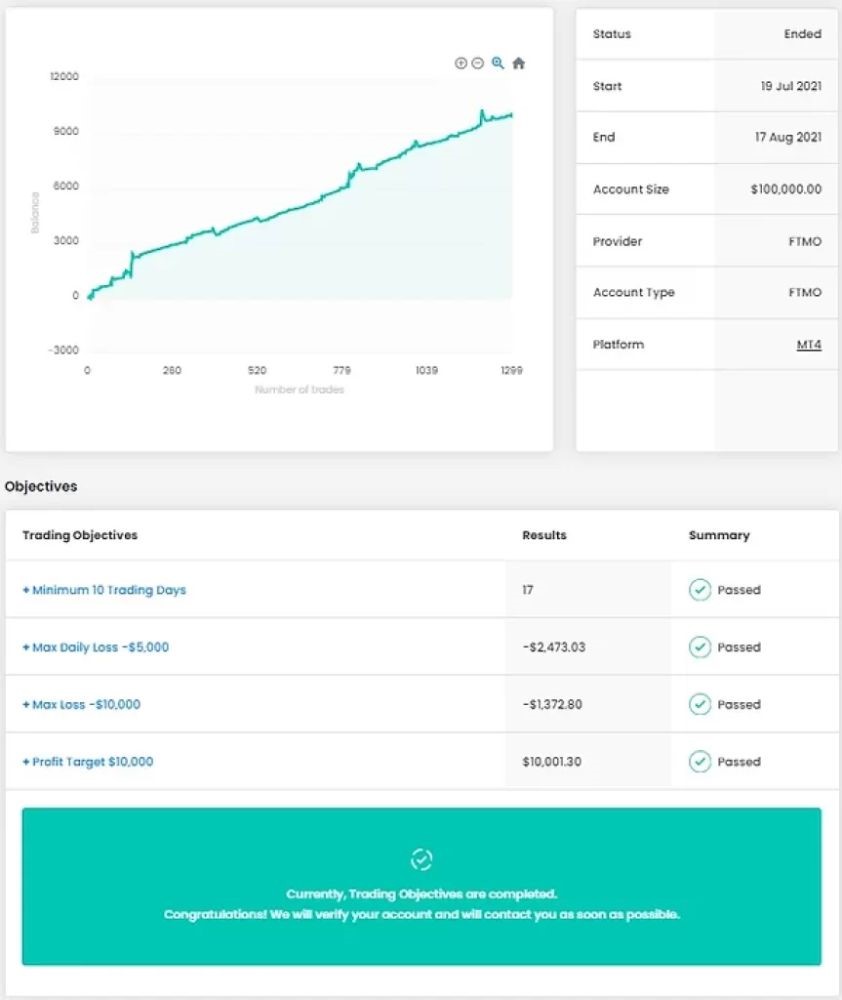The width and height of the screenshot is (842, 1000).
Task: Click the Account Size $100,000.00 value
Action: click(x=786, y=190)
